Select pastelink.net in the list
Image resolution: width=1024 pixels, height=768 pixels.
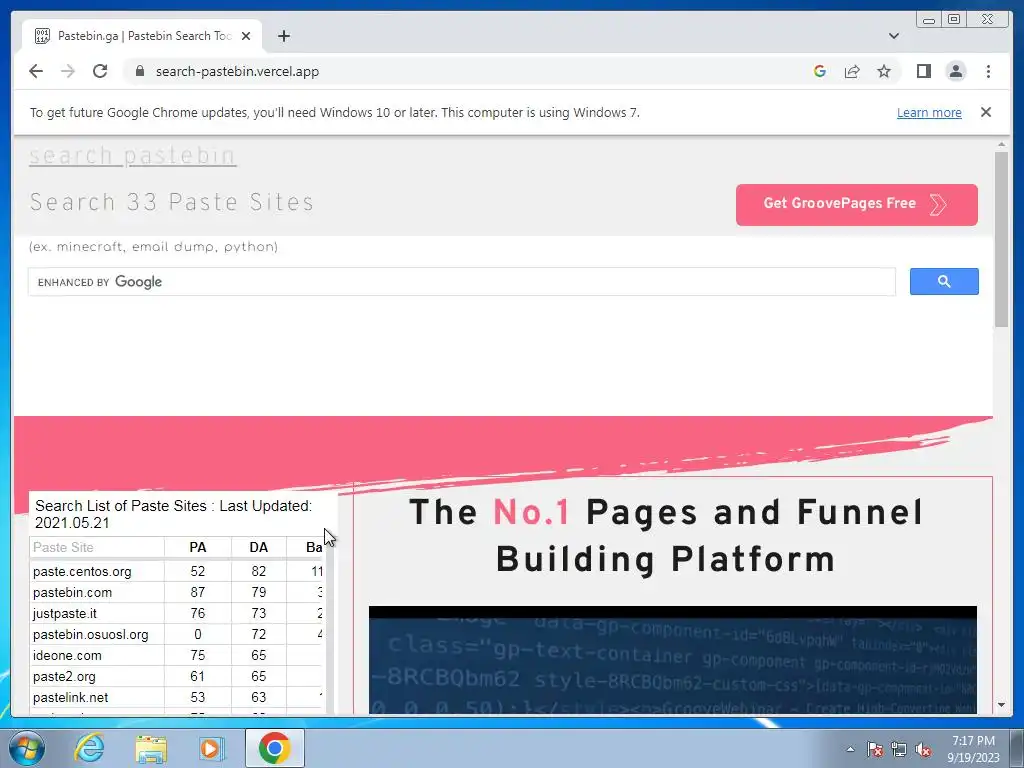coord(71,697)
